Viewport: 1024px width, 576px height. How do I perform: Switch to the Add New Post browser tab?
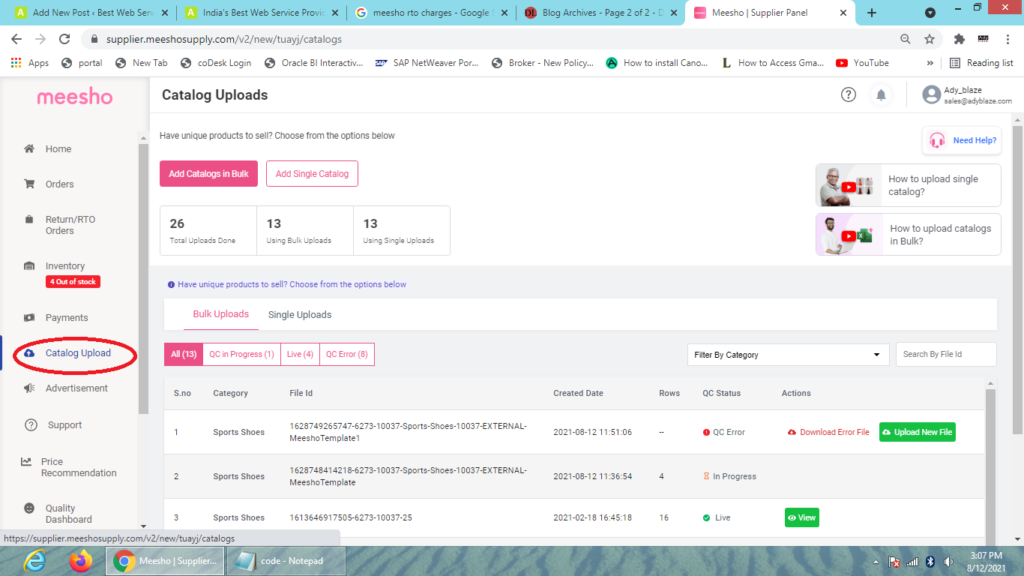click(91, 12)
